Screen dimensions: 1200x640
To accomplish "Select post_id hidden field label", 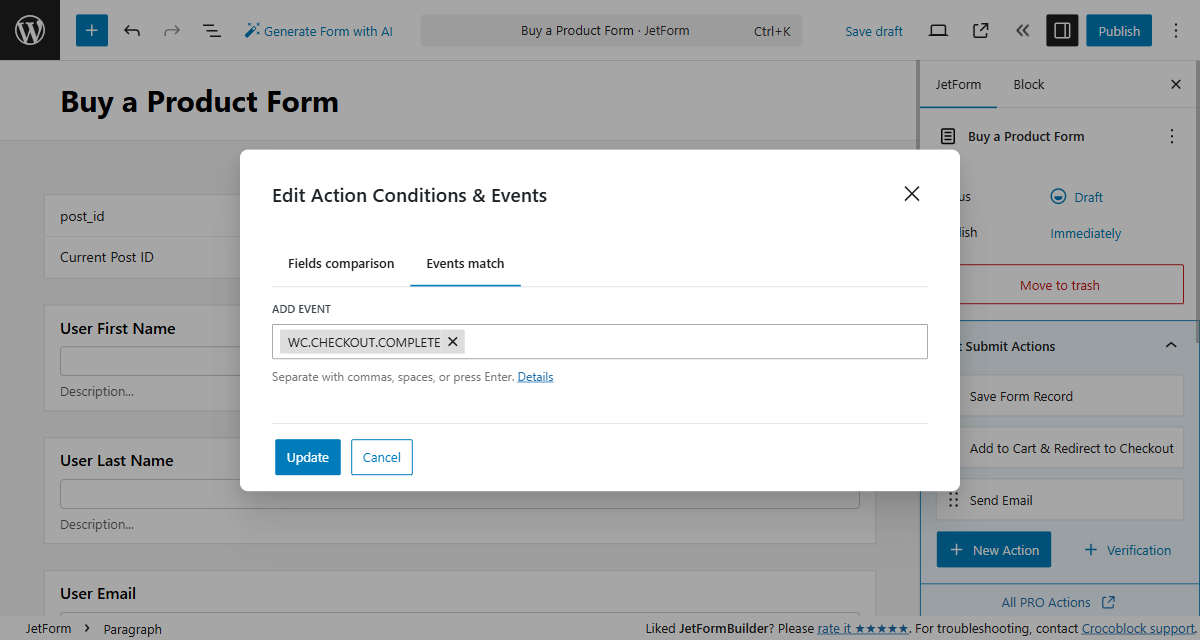I will point(82,216).
